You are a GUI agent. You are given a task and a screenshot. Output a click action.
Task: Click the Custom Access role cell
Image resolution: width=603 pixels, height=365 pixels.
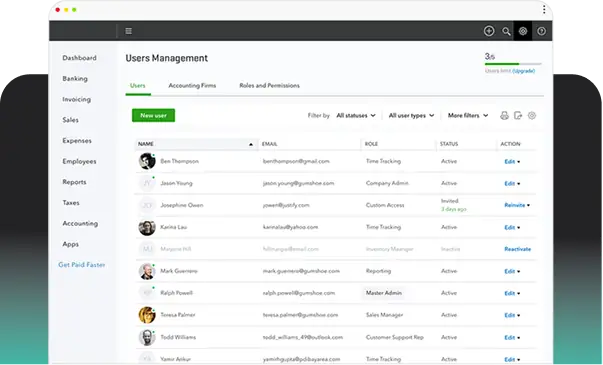pyautogui.click(x=385, y=205)
